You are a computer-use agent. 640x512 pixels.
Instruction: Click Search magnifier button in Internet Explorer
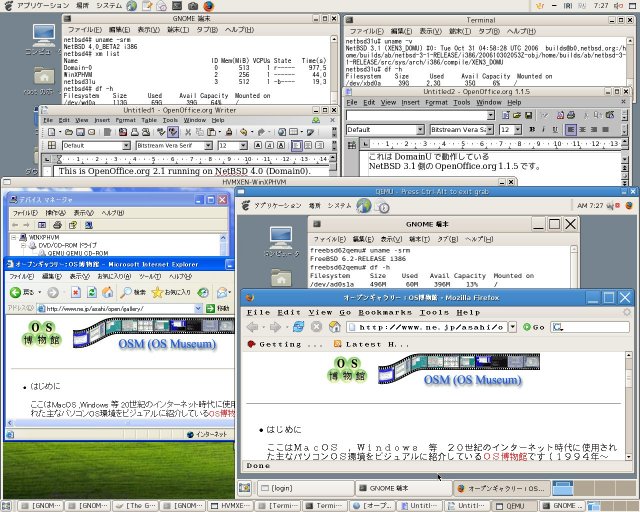click(x=133, y=292)
